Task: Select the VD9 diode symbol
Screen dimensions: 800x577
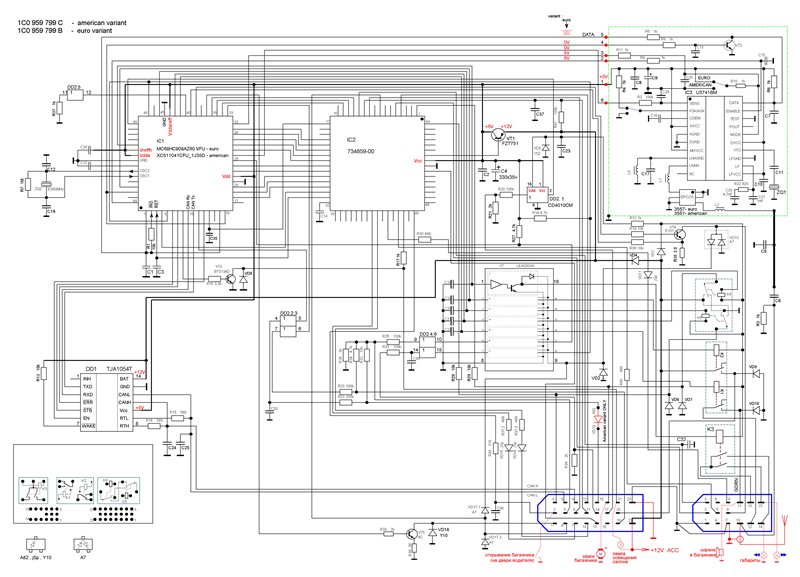Action: (756, 374)
